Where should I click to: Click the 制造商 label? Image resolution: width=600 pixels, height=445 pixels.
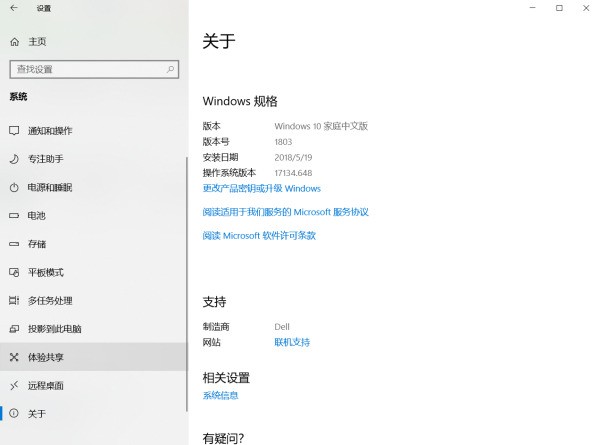click(216, 327)
